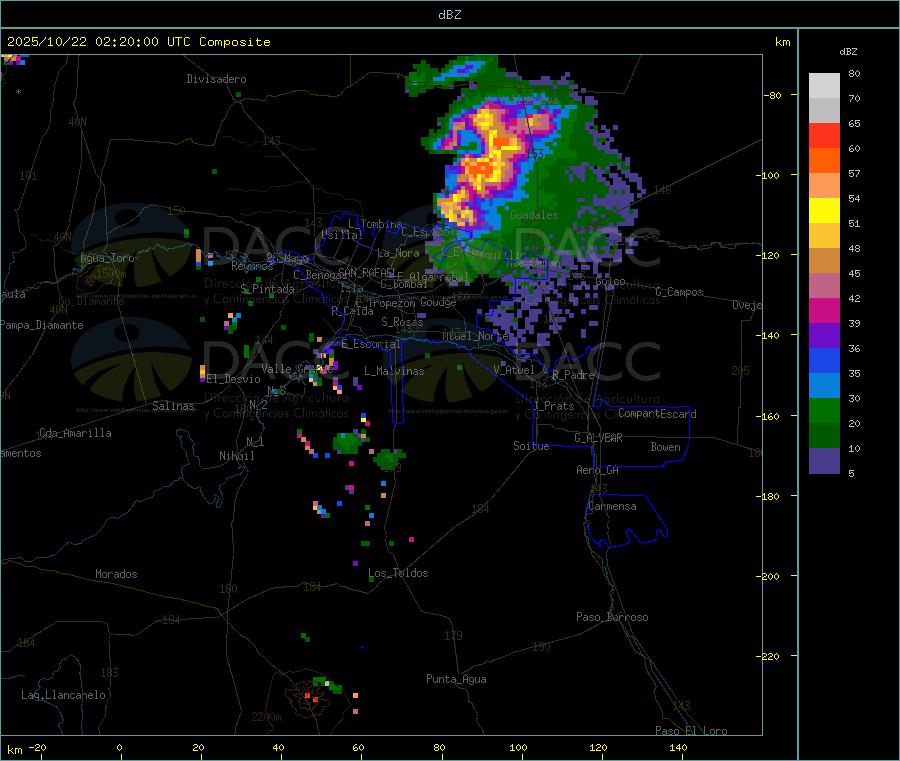
Task: Click the E_Escorial map label
Action: click(x=371, y=344)
